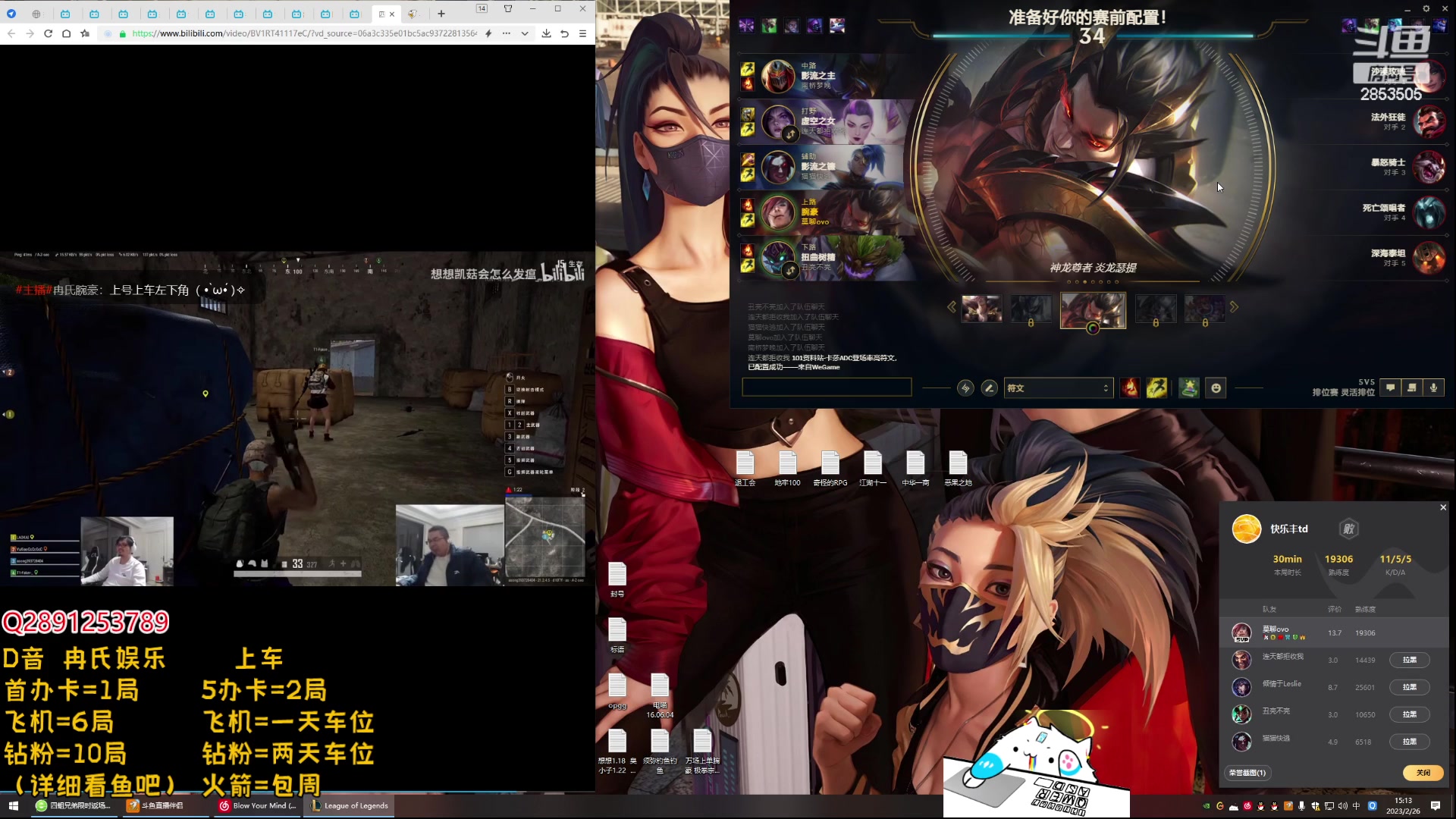Open the tab count 14 indicator
The image size is (1456, 819).
coord(482,8)
